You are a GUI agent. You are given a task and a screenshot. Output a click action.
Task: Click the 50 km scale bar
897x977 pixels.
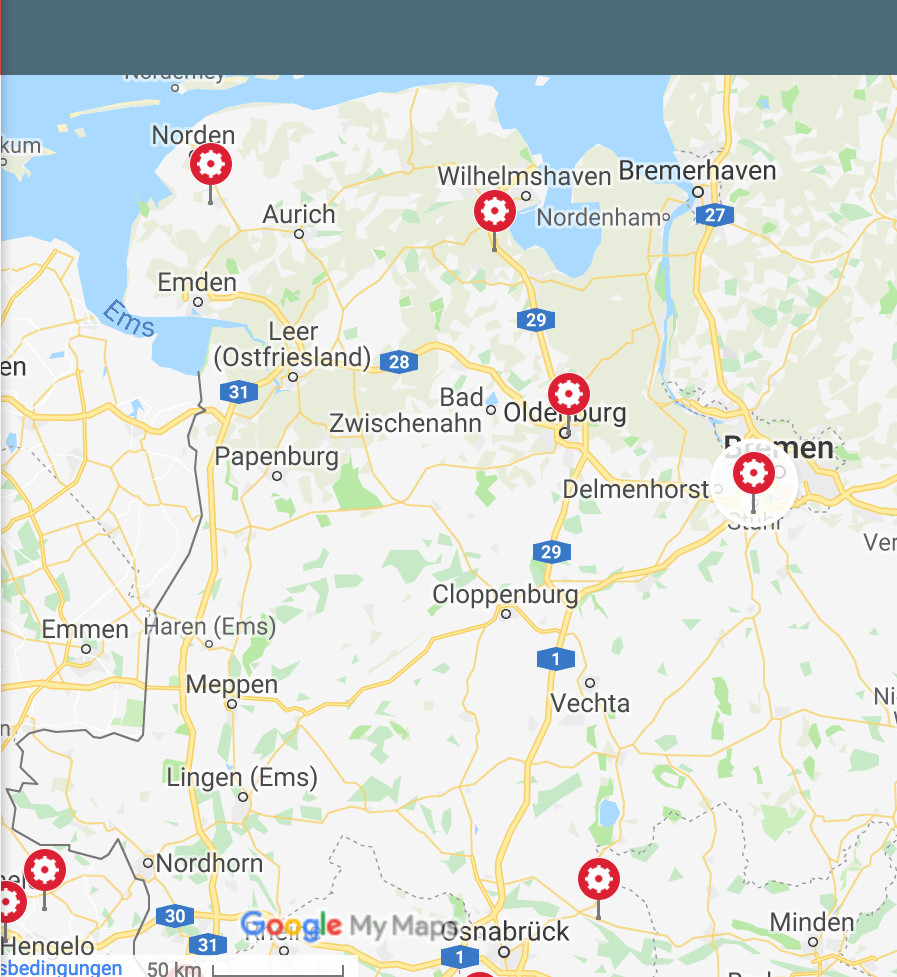click(x=244, y=969)
